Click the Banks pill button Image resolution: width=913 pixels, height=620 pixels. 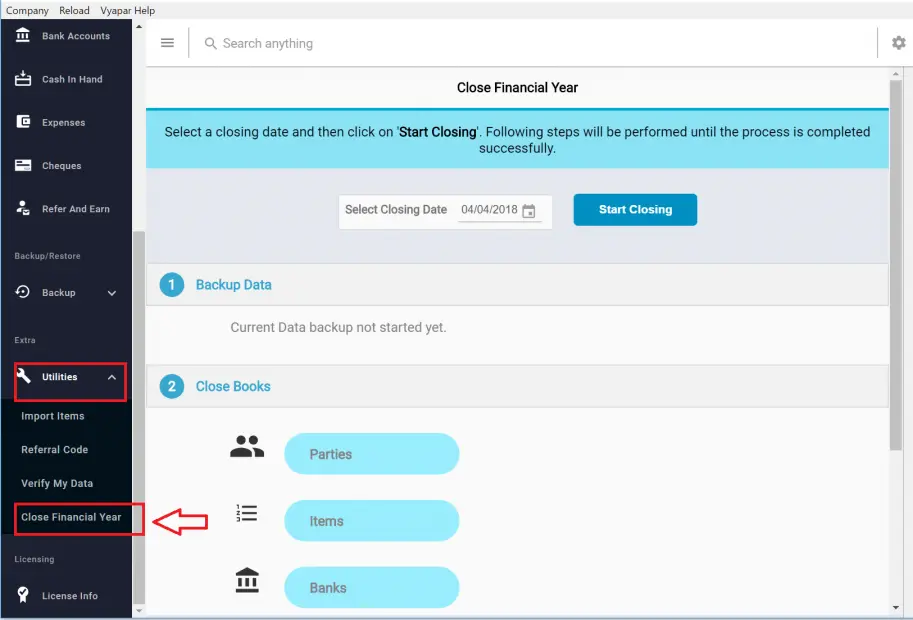(x=371, y=587)
